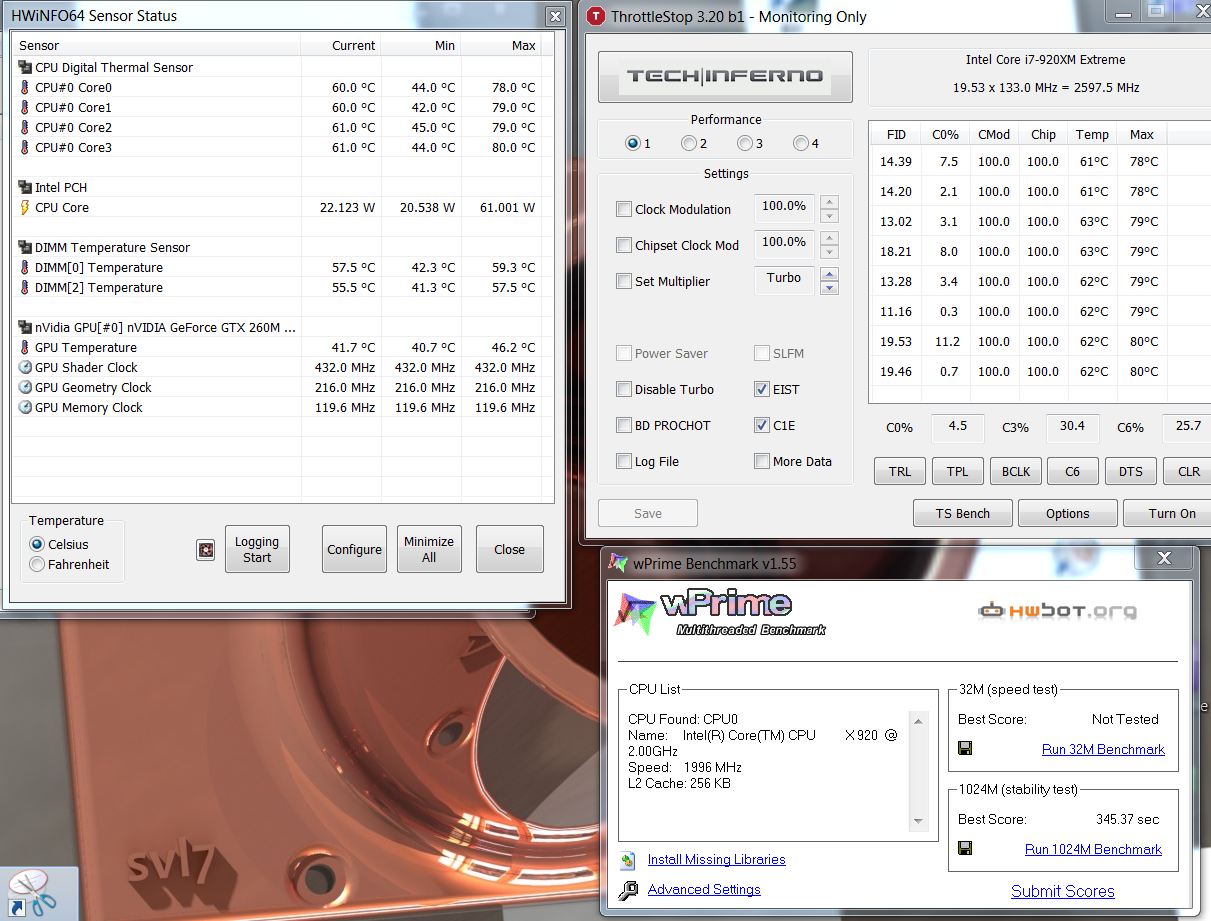Click the Turn On button
Viewport: 1211px width, 921px height.
pos(1167,513)
